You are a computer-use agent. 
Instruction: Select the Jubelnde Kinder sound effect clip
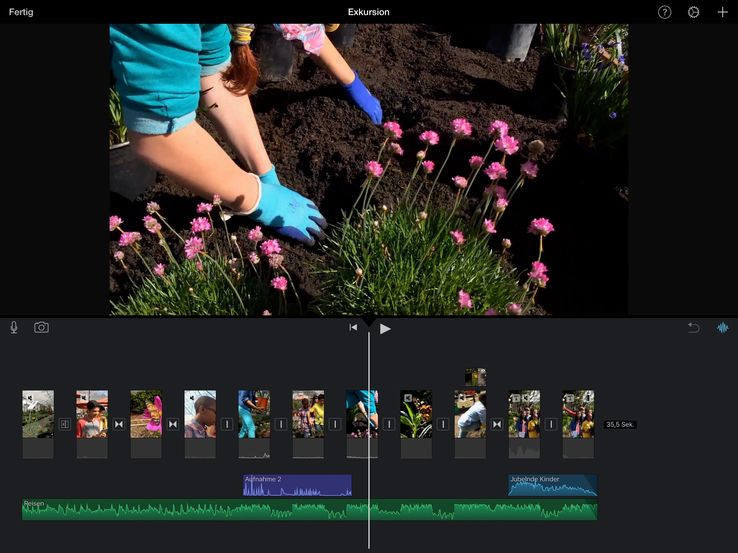click(553, 485)
